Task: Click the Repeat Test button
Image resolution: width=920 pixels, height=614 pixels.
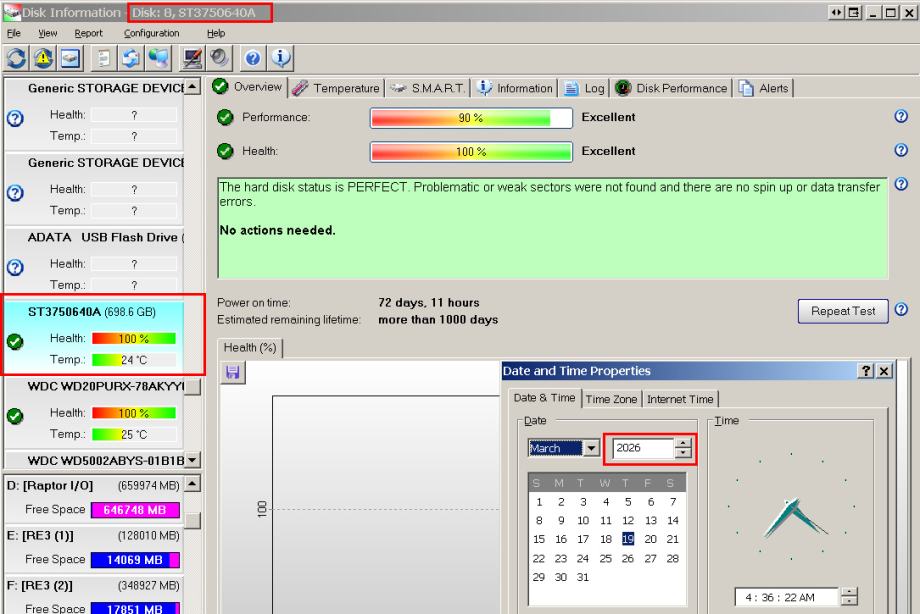Action: (x=843, y=311)
